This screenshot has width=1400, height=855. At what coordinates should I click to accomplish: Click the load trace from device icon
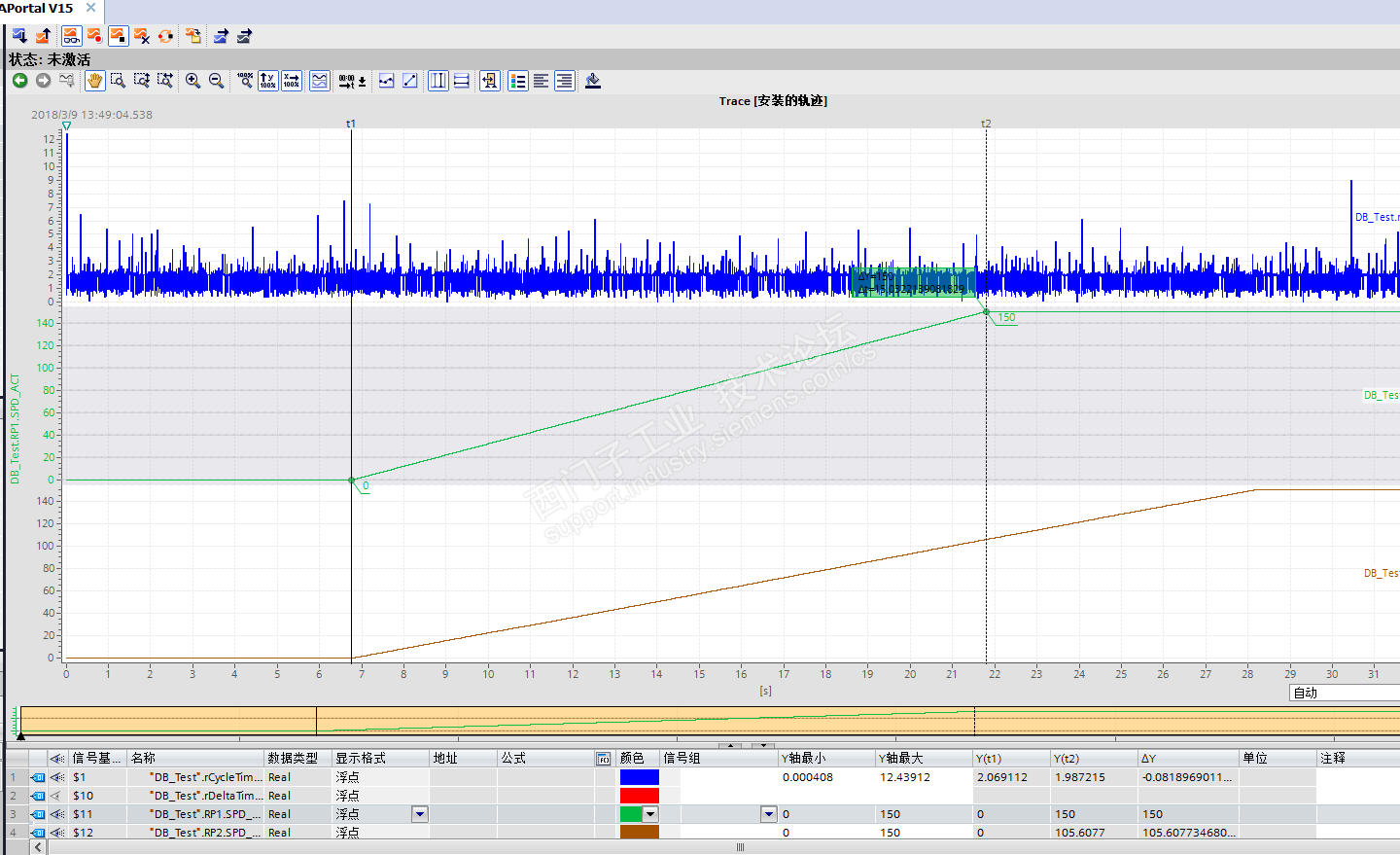44,36
